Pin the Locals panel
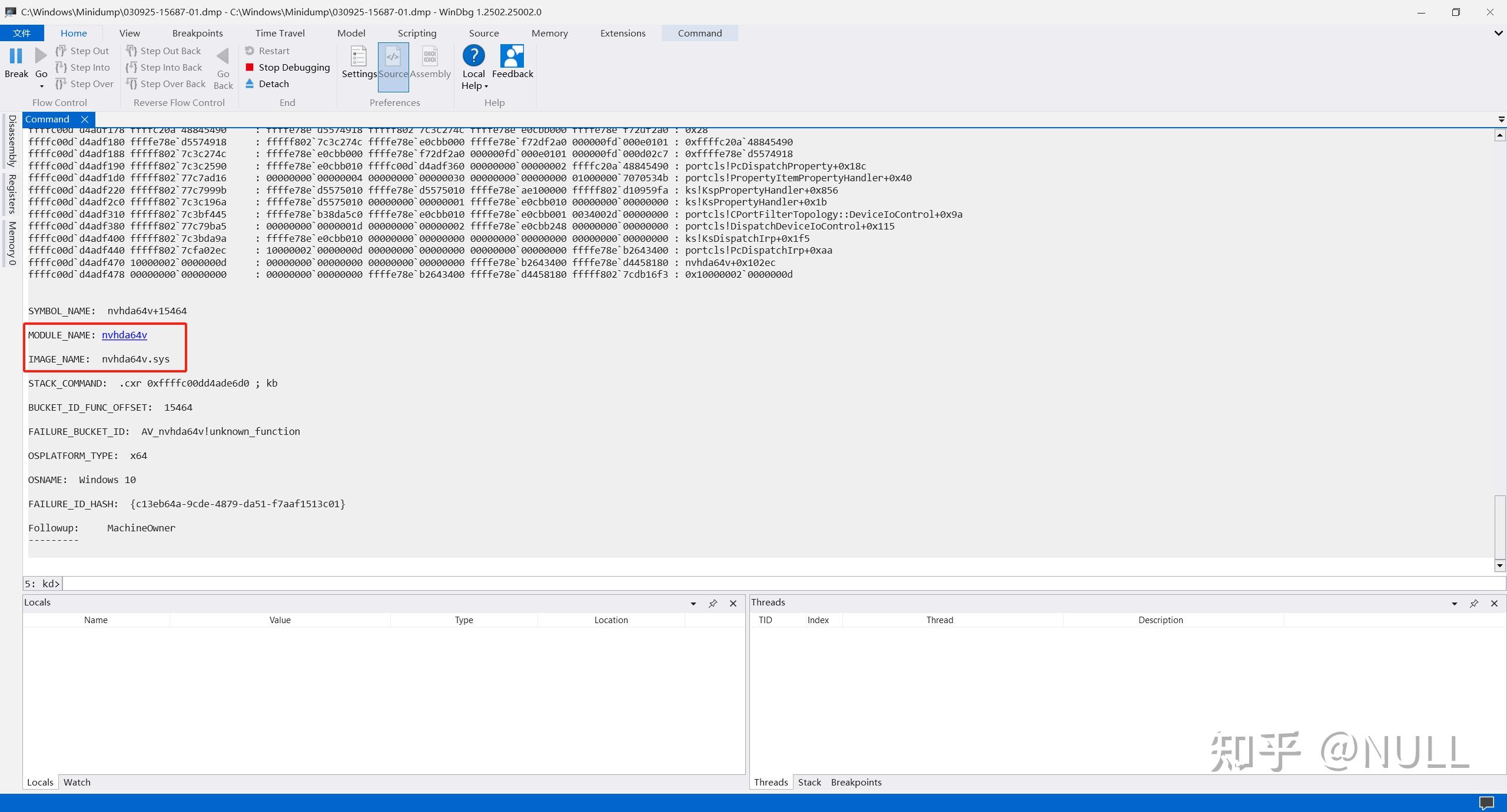The image size is (1507, 812). pyautogui.click(x=713, y=603)
